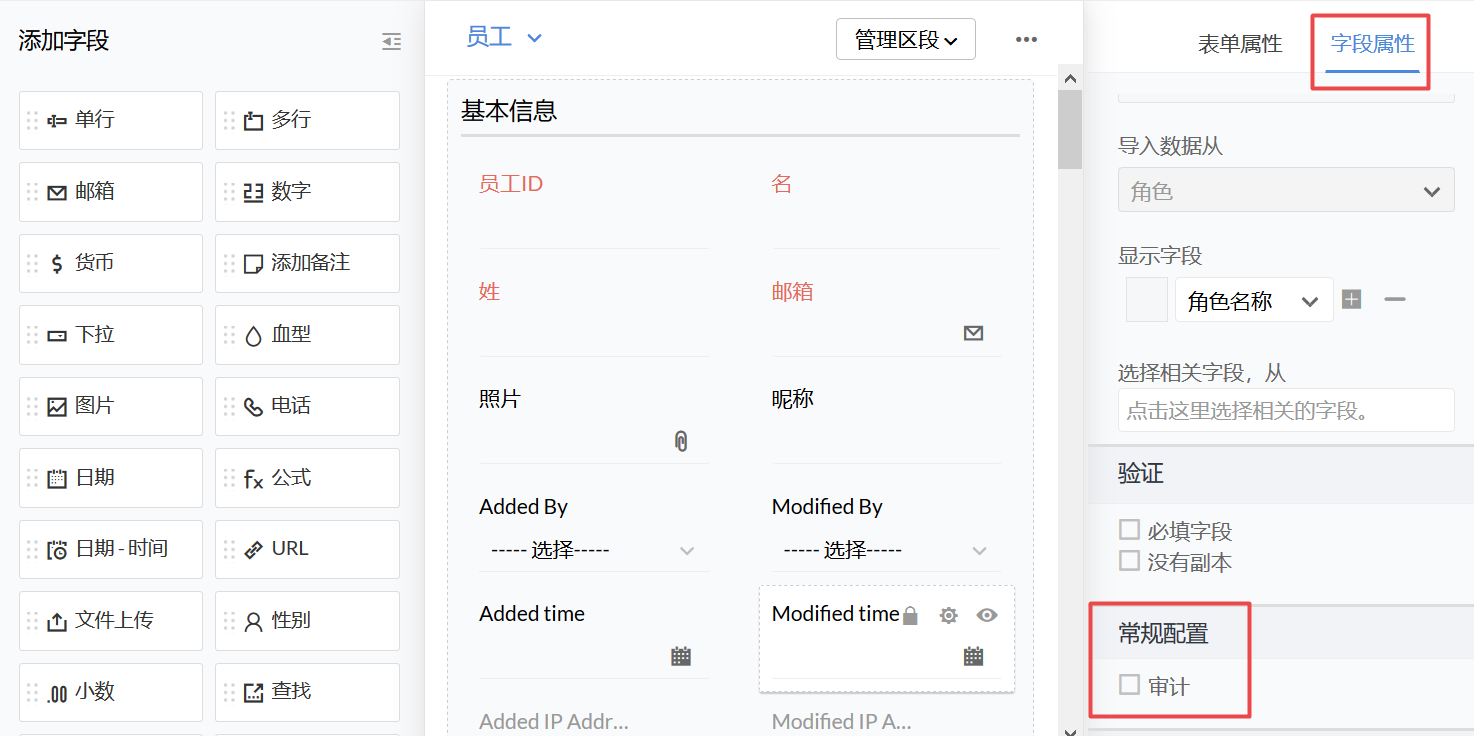Enable the 没有副本 checkbox

pyautogui.click(x=1130, y=561)
